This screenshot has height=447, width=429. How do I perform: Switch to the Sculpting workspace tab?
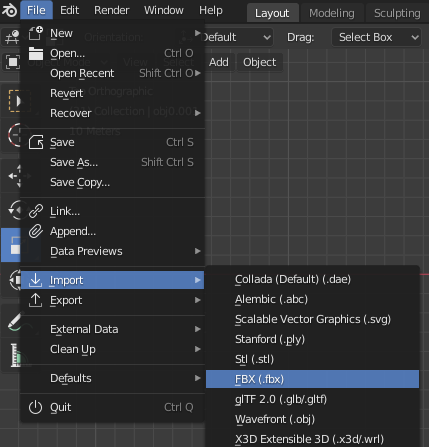pos(397,13)
